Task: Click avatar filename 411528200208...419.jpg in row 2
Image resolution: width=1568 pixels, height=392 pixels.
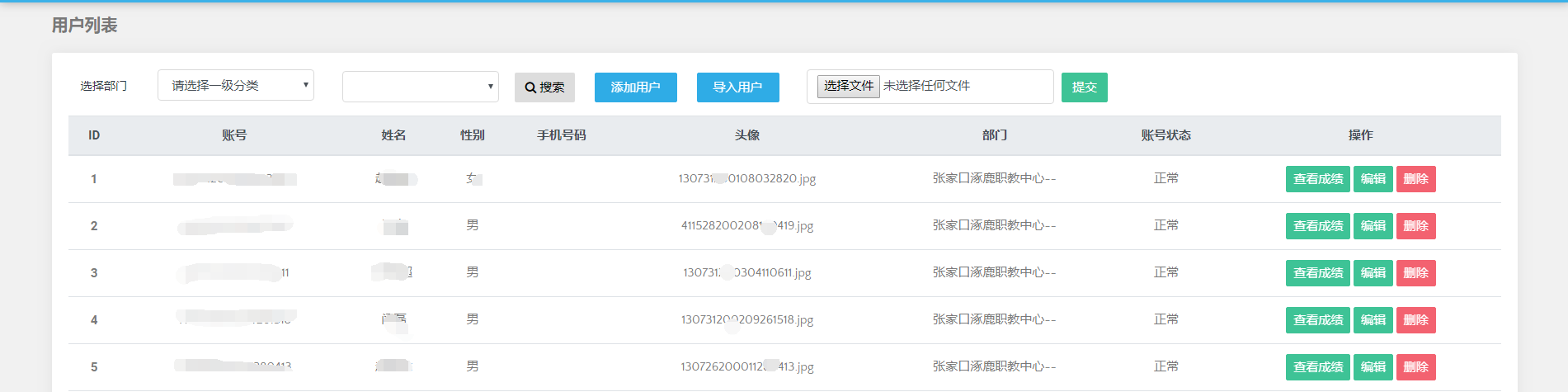Action: coord(746,226)
